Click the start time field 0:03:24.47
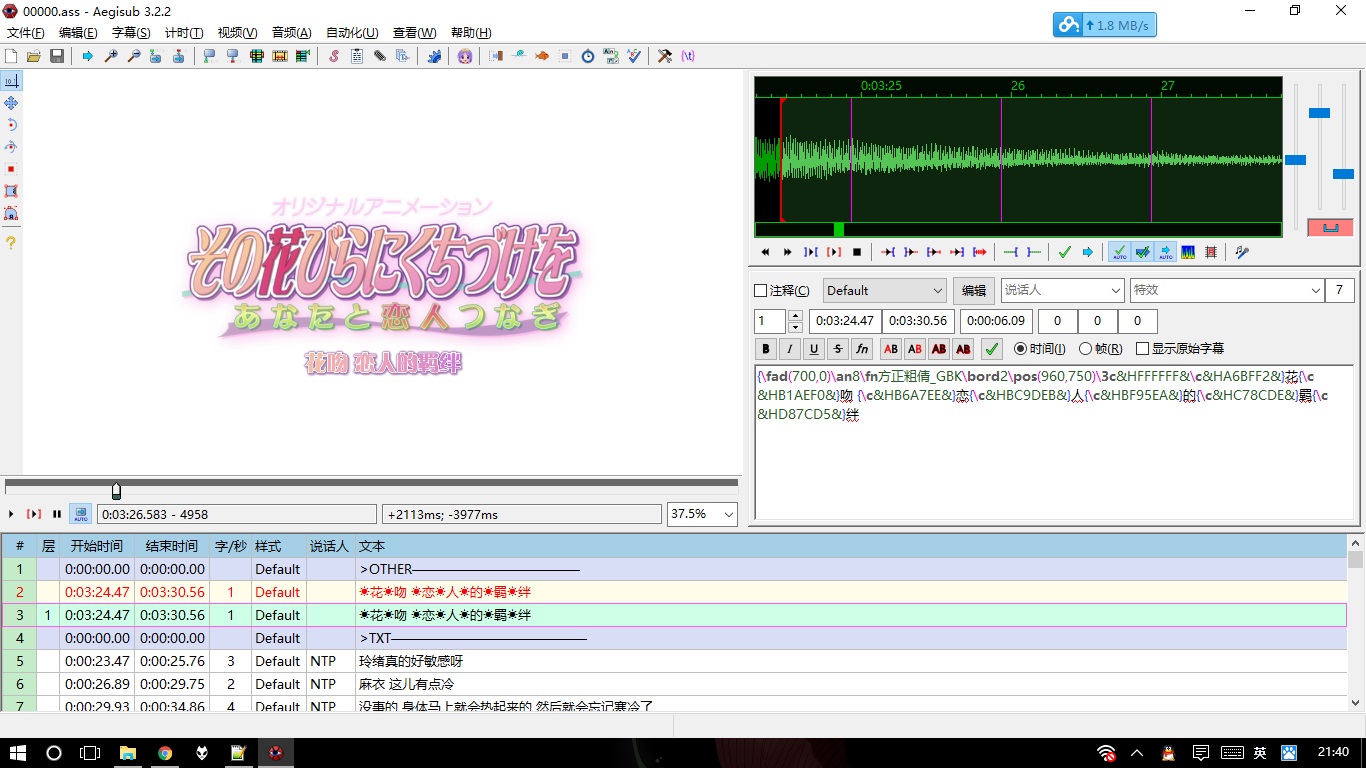 (844, 321)
